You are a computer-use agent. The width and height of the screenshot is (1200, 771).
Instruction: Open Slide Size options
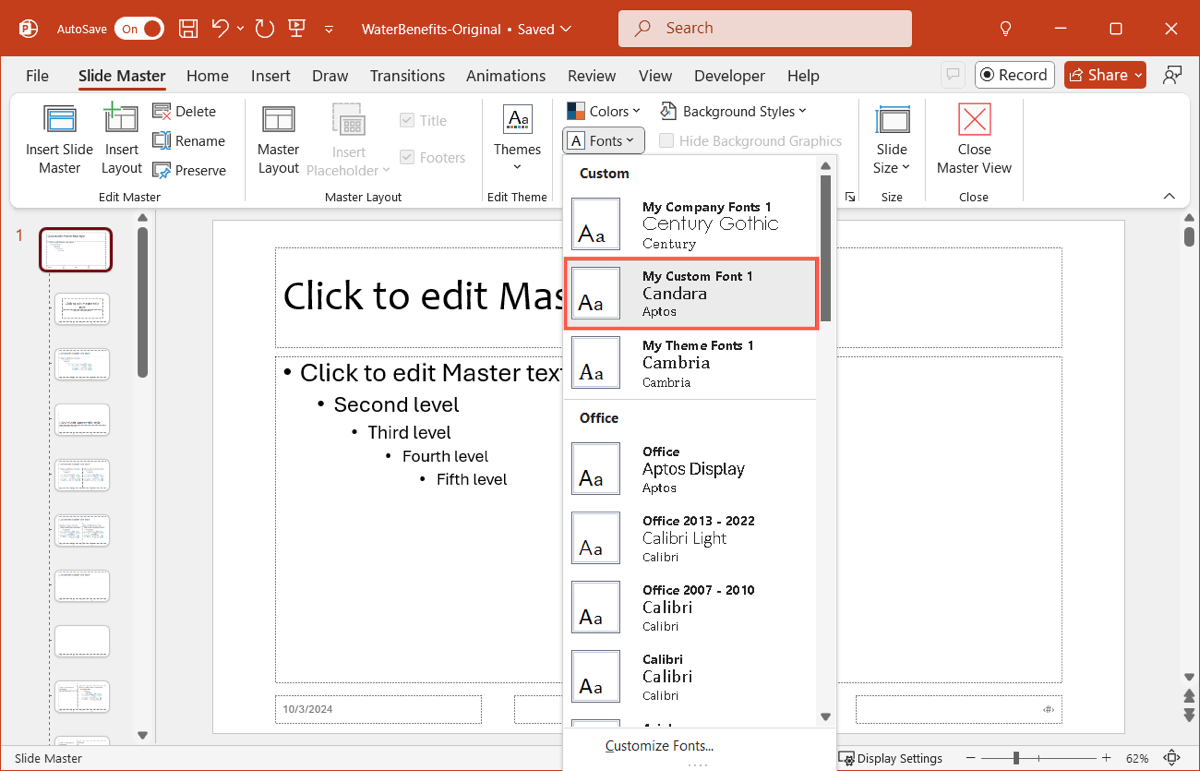click(892, 140)
